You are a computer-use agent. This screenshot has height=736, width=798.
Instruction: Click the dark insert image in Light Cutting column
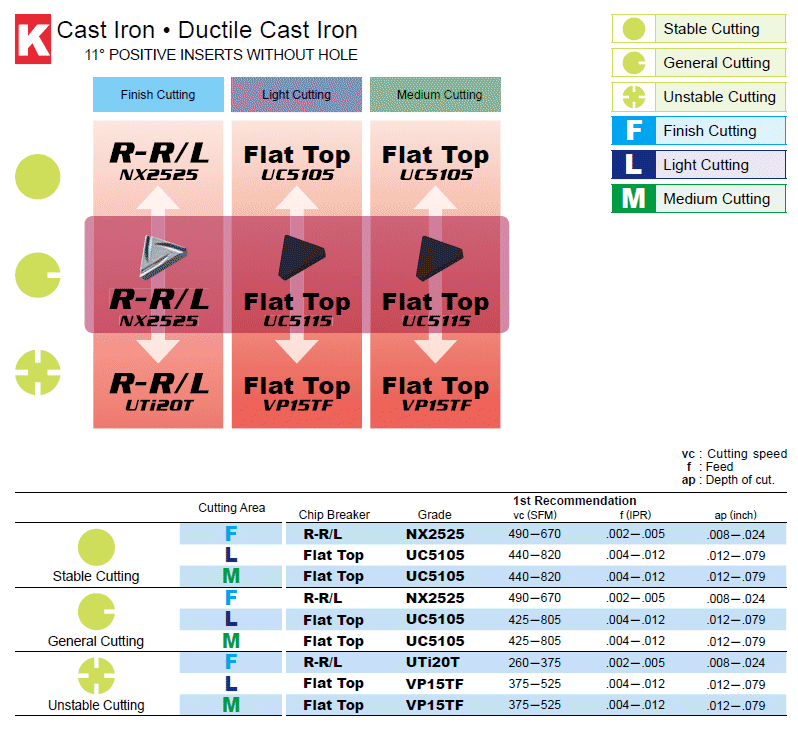297,257
